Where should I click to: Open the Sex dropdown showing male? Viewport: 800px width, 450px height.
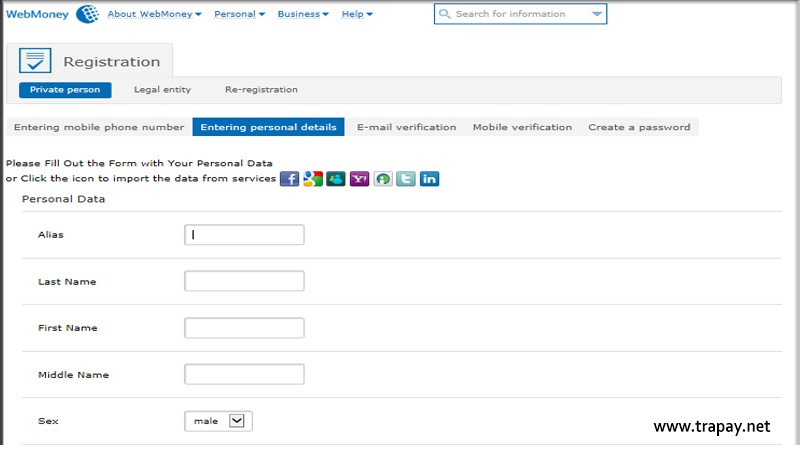point(218,421)
